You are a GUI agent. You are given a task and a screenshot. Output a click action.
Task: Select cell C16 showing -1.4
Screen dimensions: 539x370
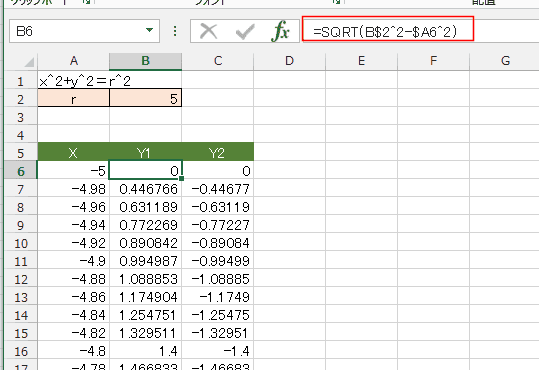(x=217, y=351)
